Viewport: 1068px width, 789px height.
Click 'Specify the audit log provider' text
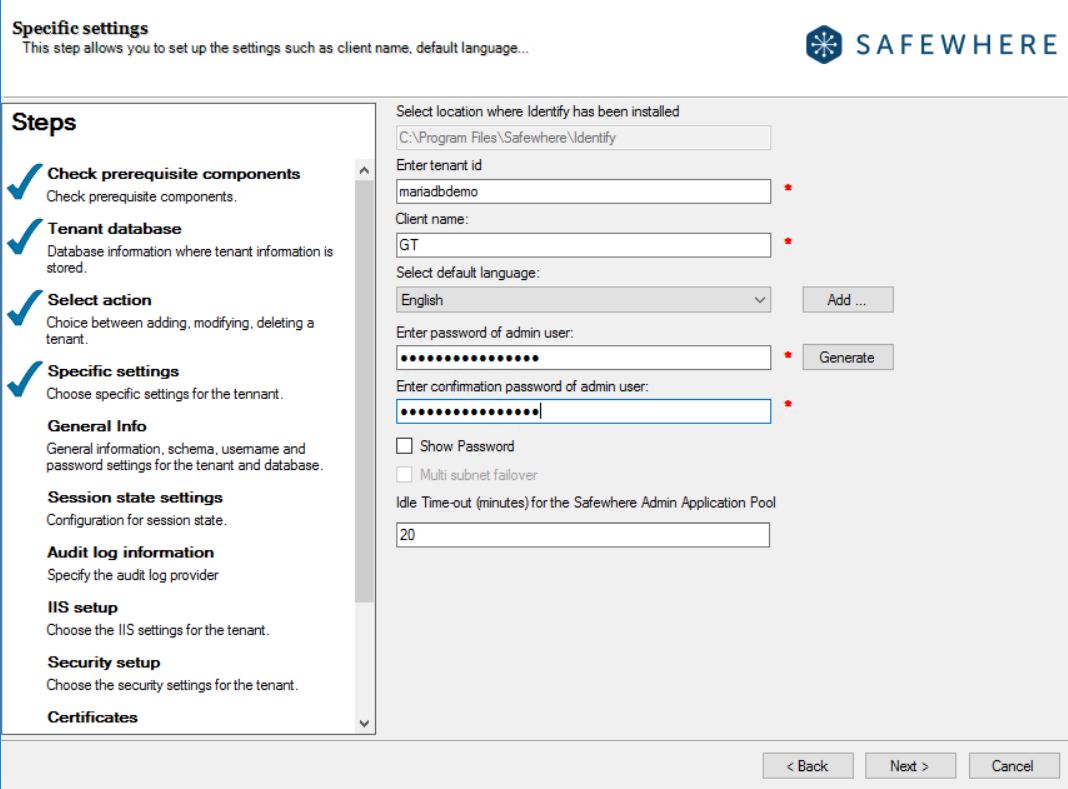133,575
